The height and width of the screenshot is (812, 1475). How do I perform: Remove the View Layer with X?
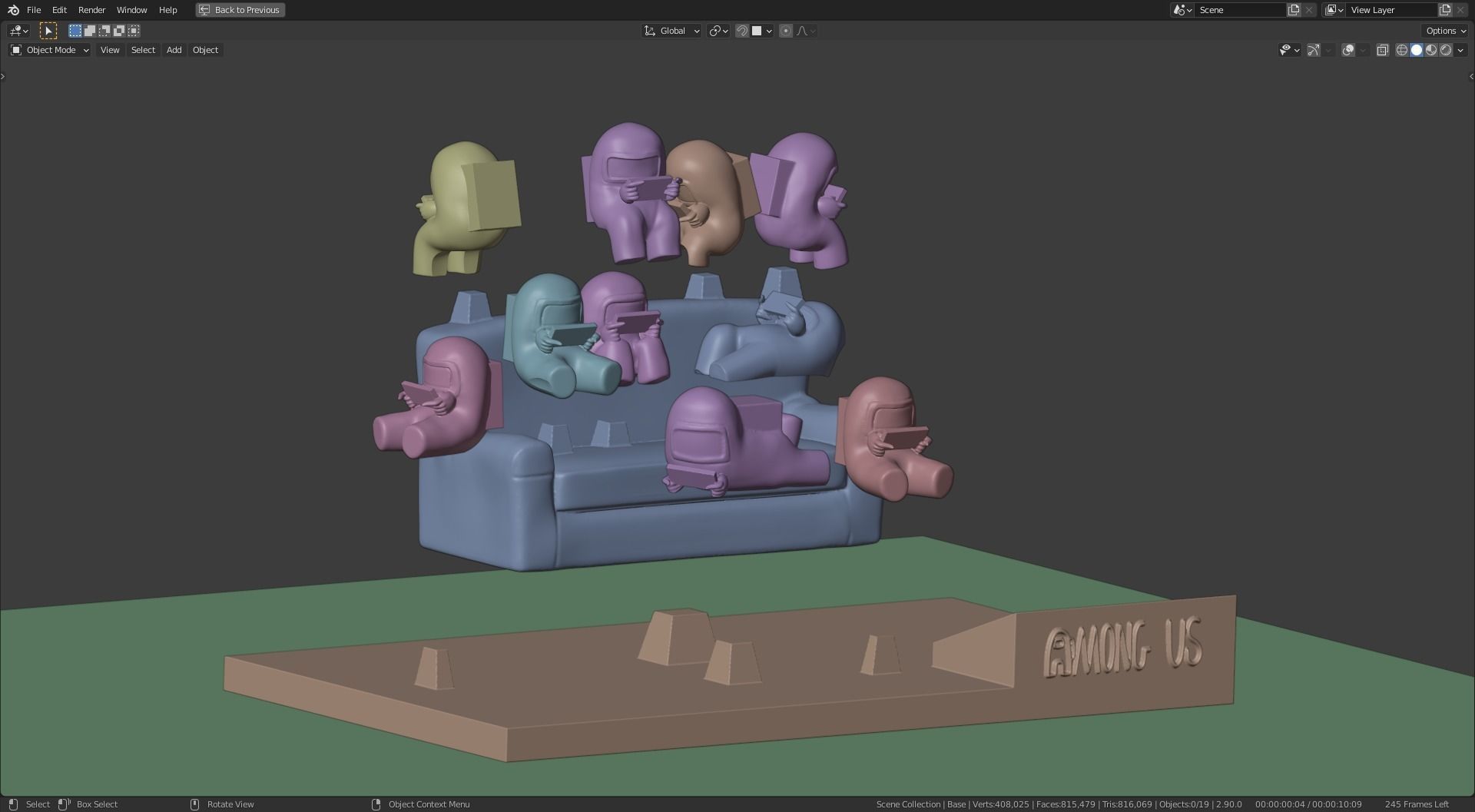(1460, 10)
